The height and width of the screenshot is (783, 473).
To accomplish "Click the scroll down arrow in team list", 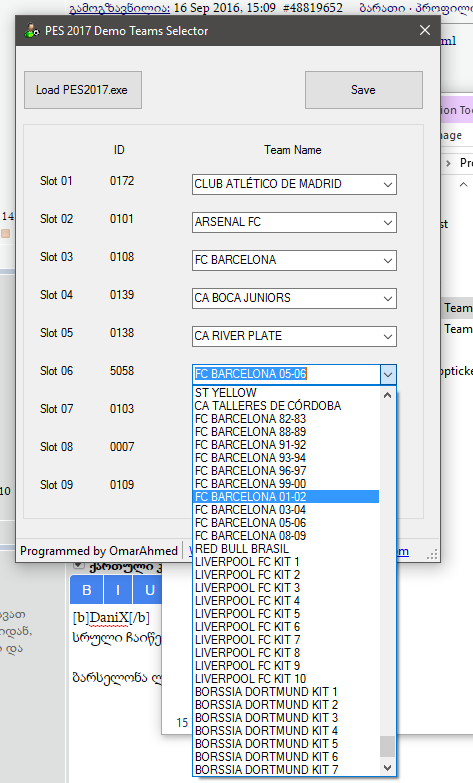I will click(388, 768).
